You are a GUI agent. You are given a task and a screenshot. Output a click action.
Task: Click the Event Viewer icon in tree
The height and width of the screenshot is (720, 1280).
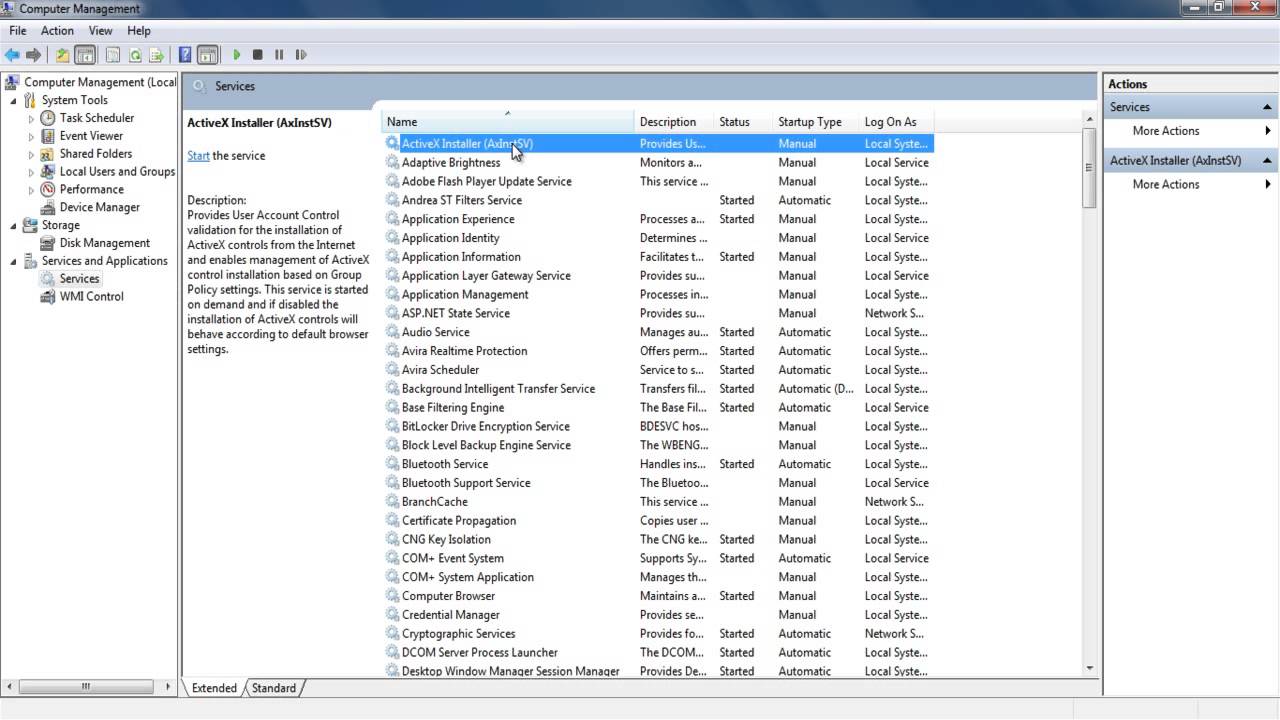point(48,136)
